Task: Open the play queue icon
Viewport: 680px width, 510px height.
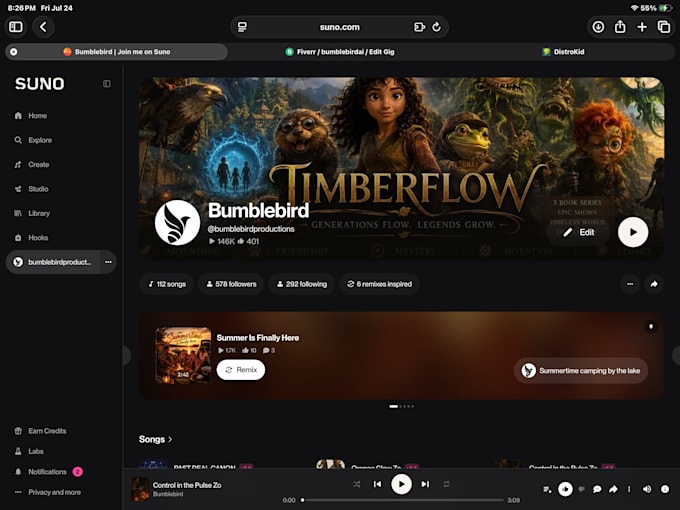Action: click(x=547, y=489)
